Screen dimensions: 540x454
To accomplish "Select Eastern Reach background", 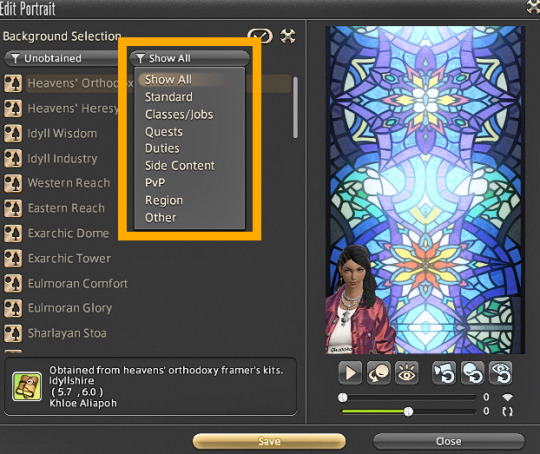I will (x=66, y=208).
